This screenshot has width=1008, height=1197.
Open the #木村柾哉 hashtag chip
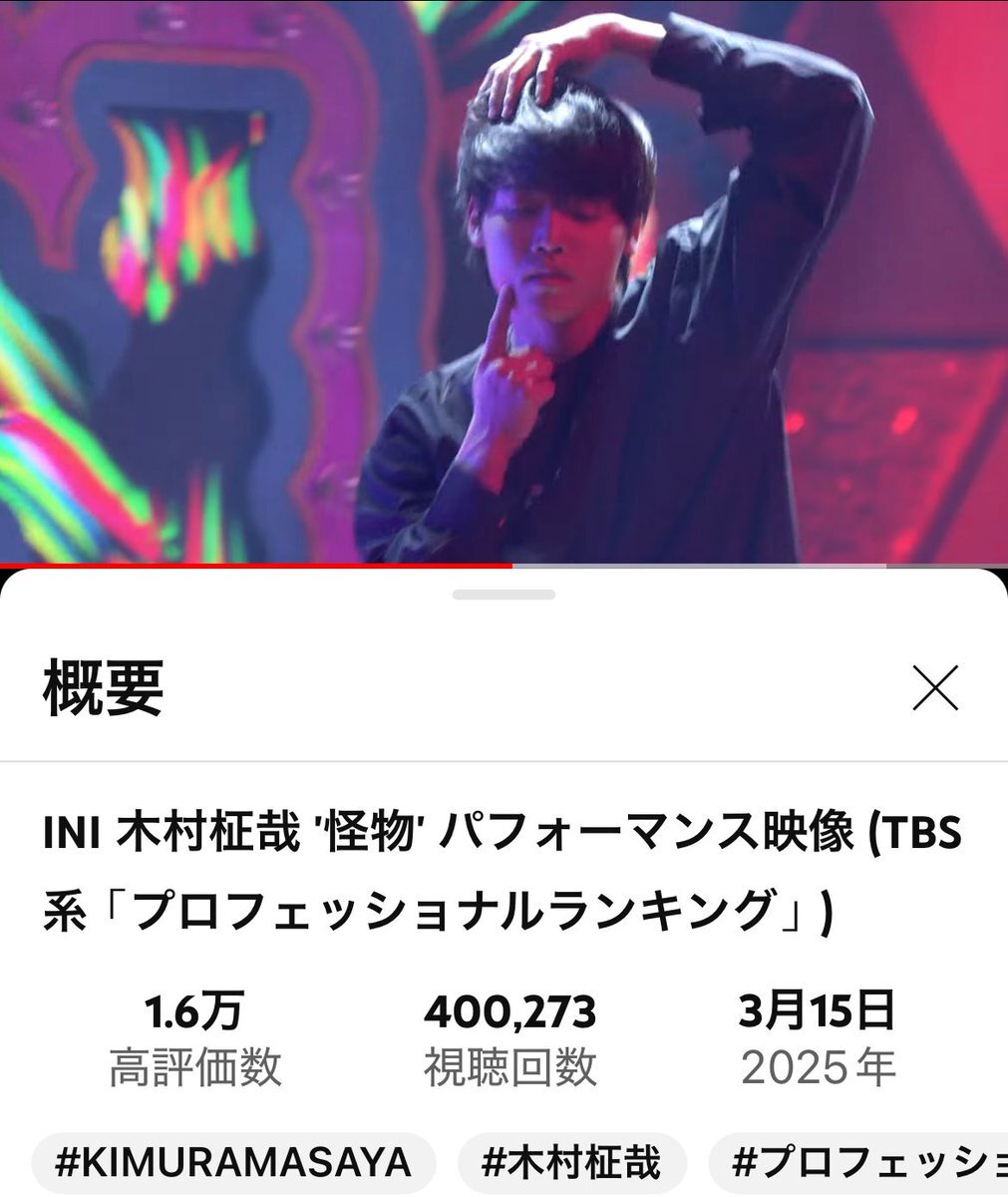(572, 1163)
